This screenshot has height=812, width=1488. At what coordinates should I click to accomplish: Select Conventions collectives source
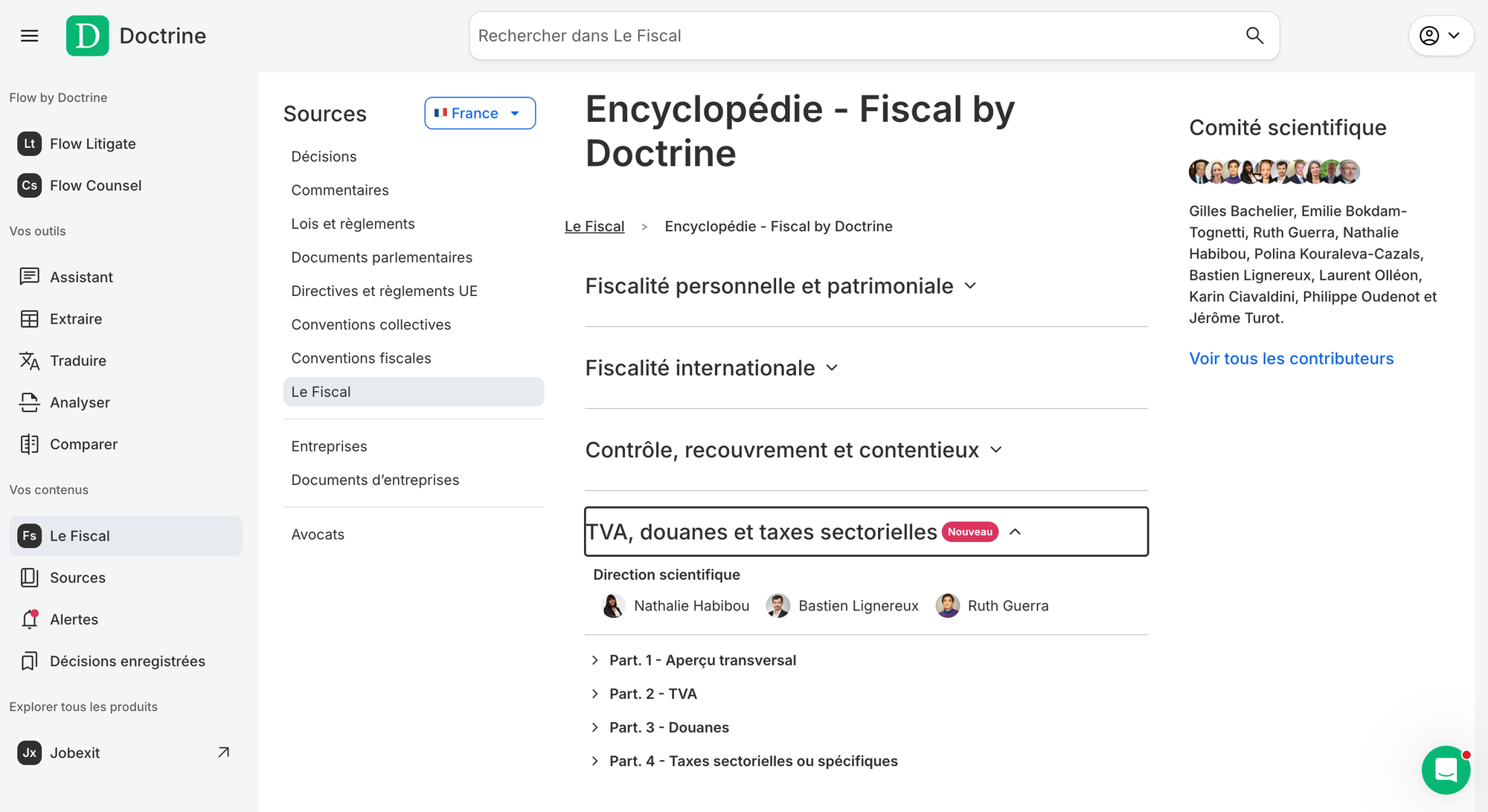click(x=371, y=324)
